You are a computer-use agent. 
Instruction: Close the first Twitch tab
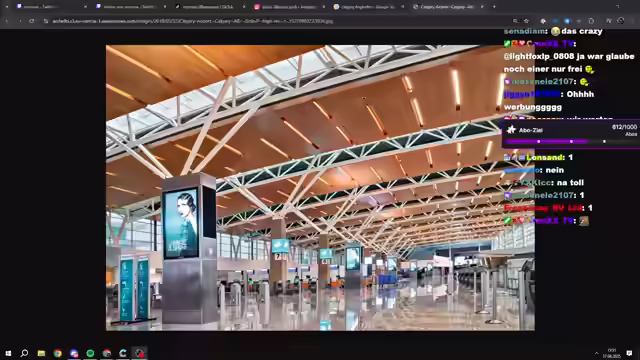pyautogui.click(x=85, y=7)
